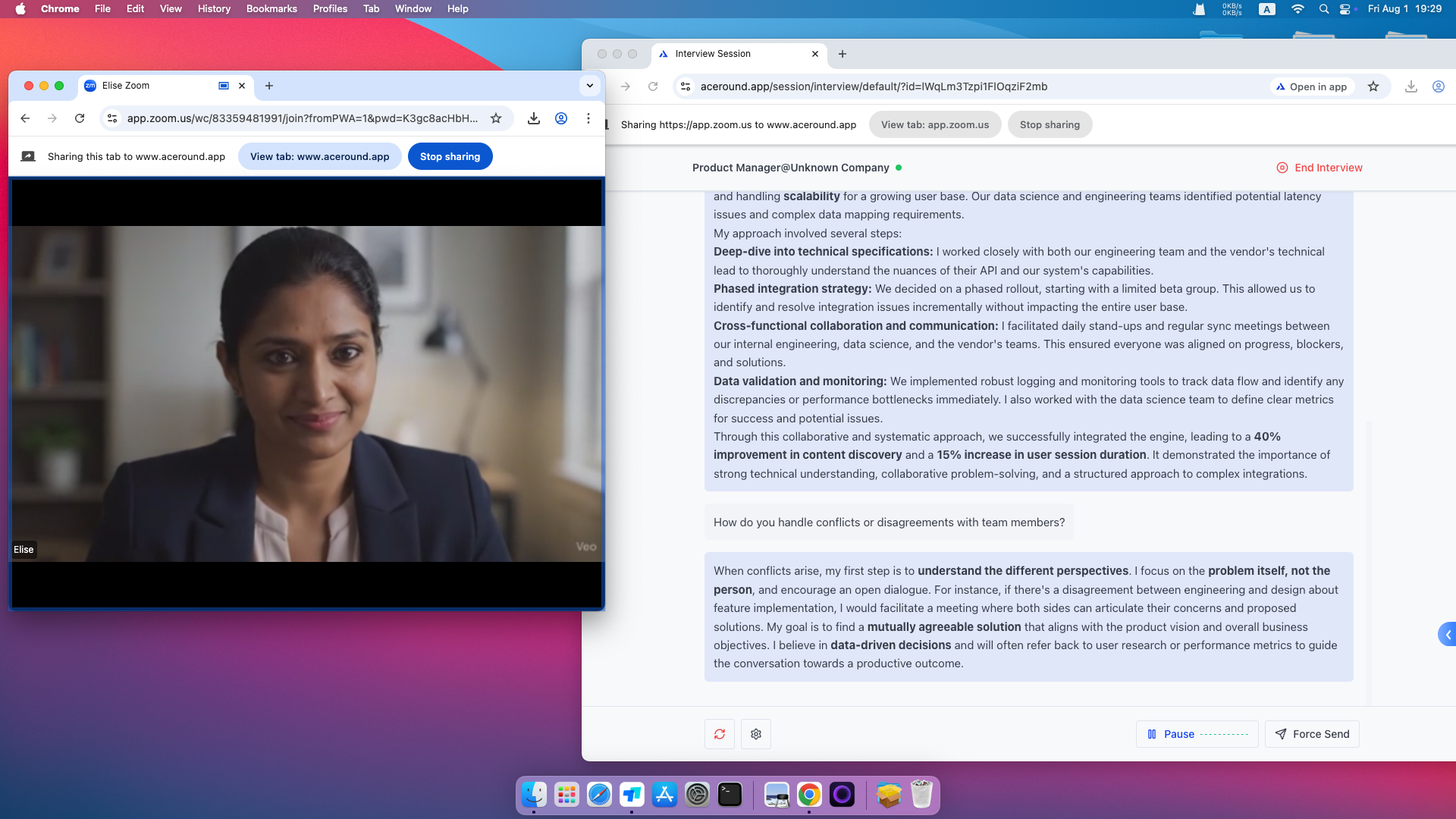The height and width of the screenshot is (819, 1456).
Task: Open Launchpad from the Dock
Action: click(x=566, y=795)
